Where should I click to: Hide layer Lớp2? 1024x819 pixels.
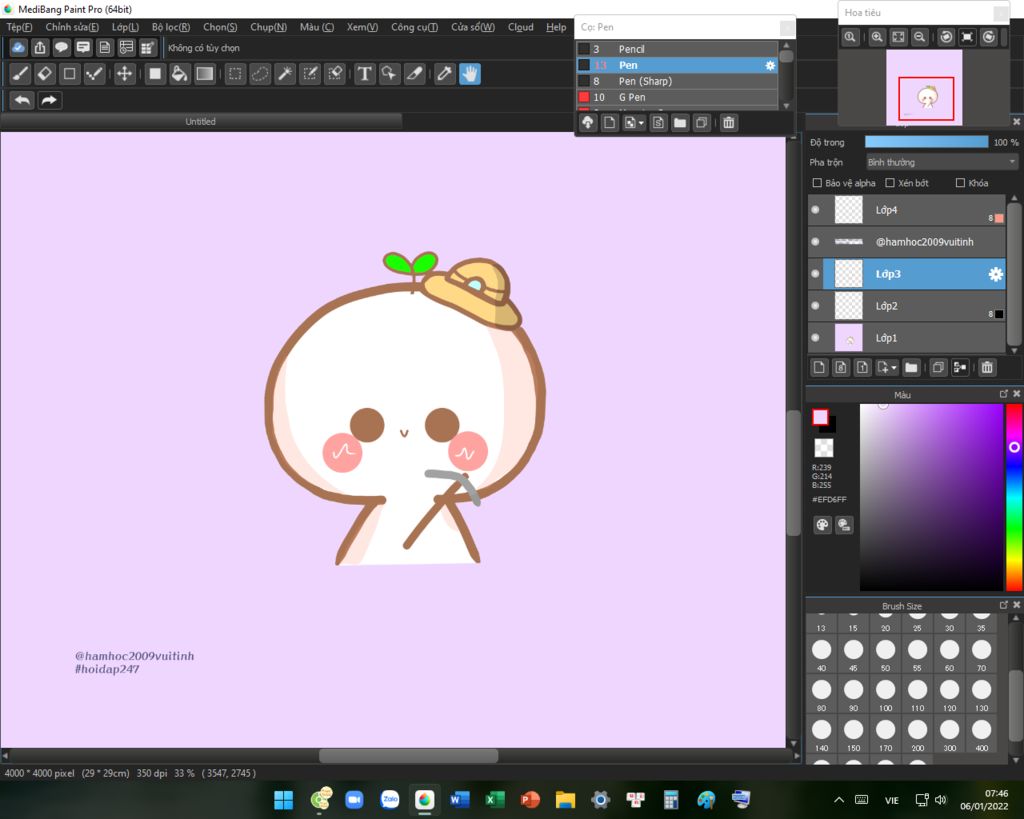(x=815, y=306)
